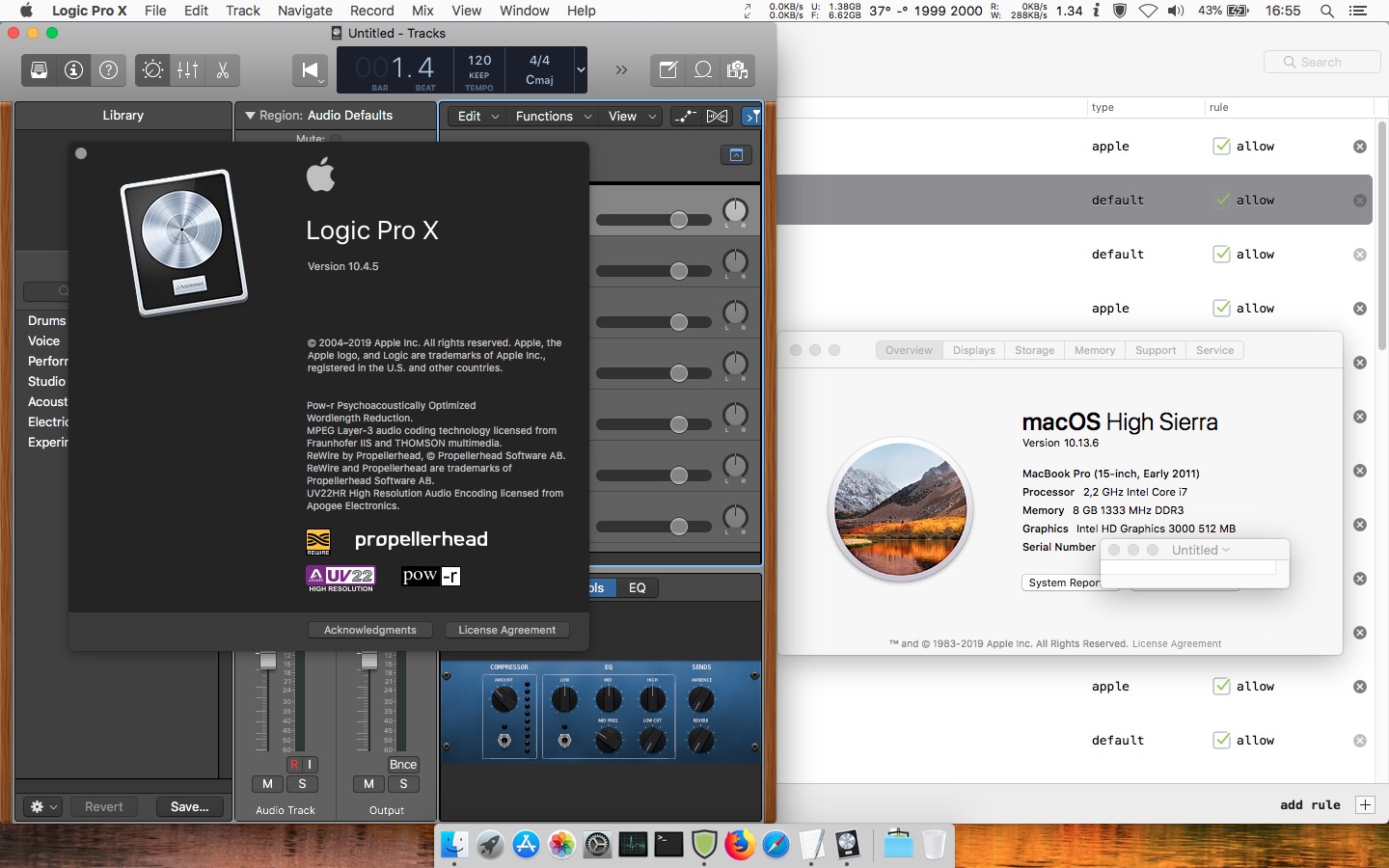Click System Report button
Viewport: 1389px width, 868px height.
1064,583
